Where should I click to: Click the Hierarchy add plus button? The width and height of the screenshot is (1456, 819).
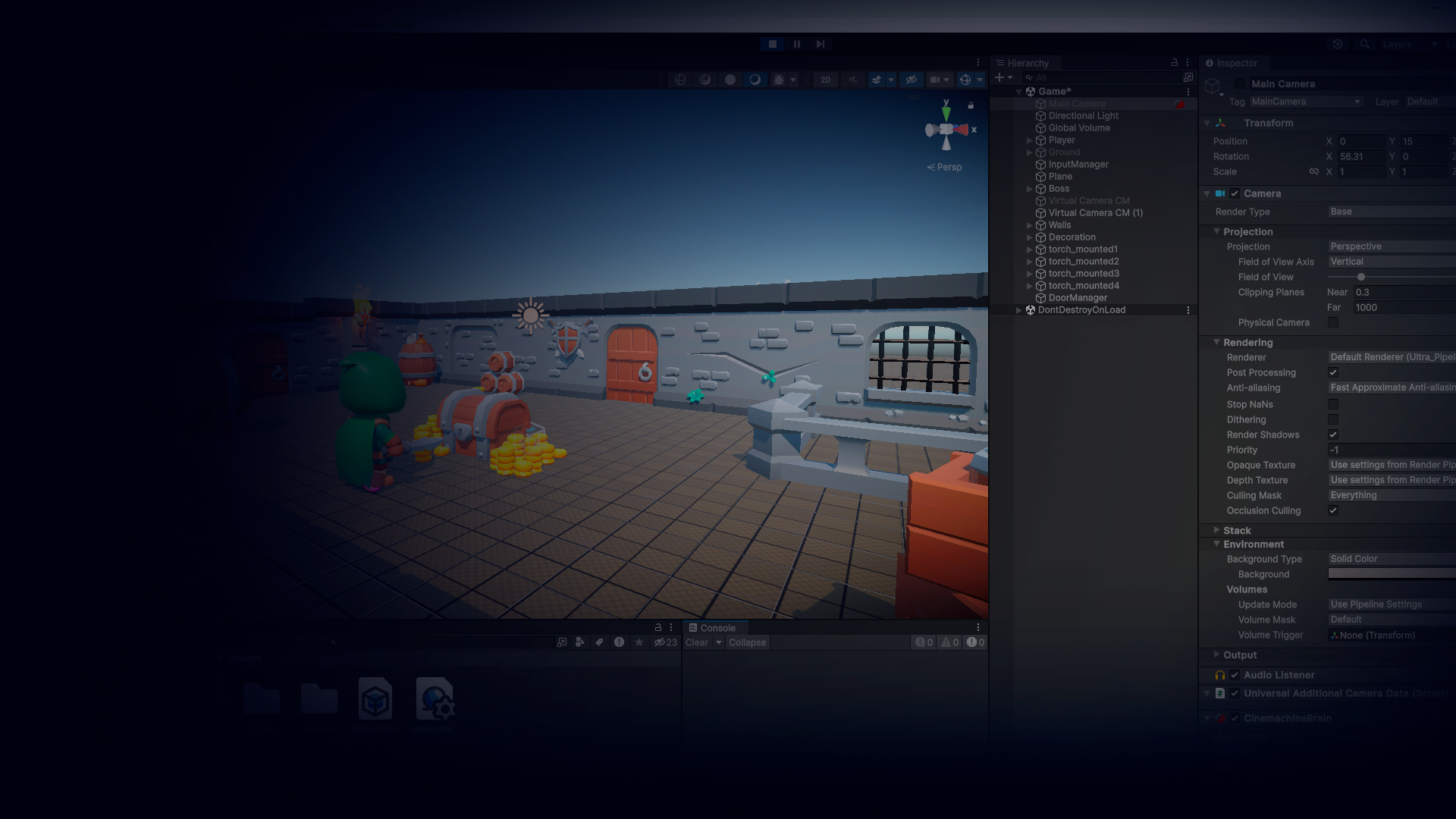(x=999, y=77)
